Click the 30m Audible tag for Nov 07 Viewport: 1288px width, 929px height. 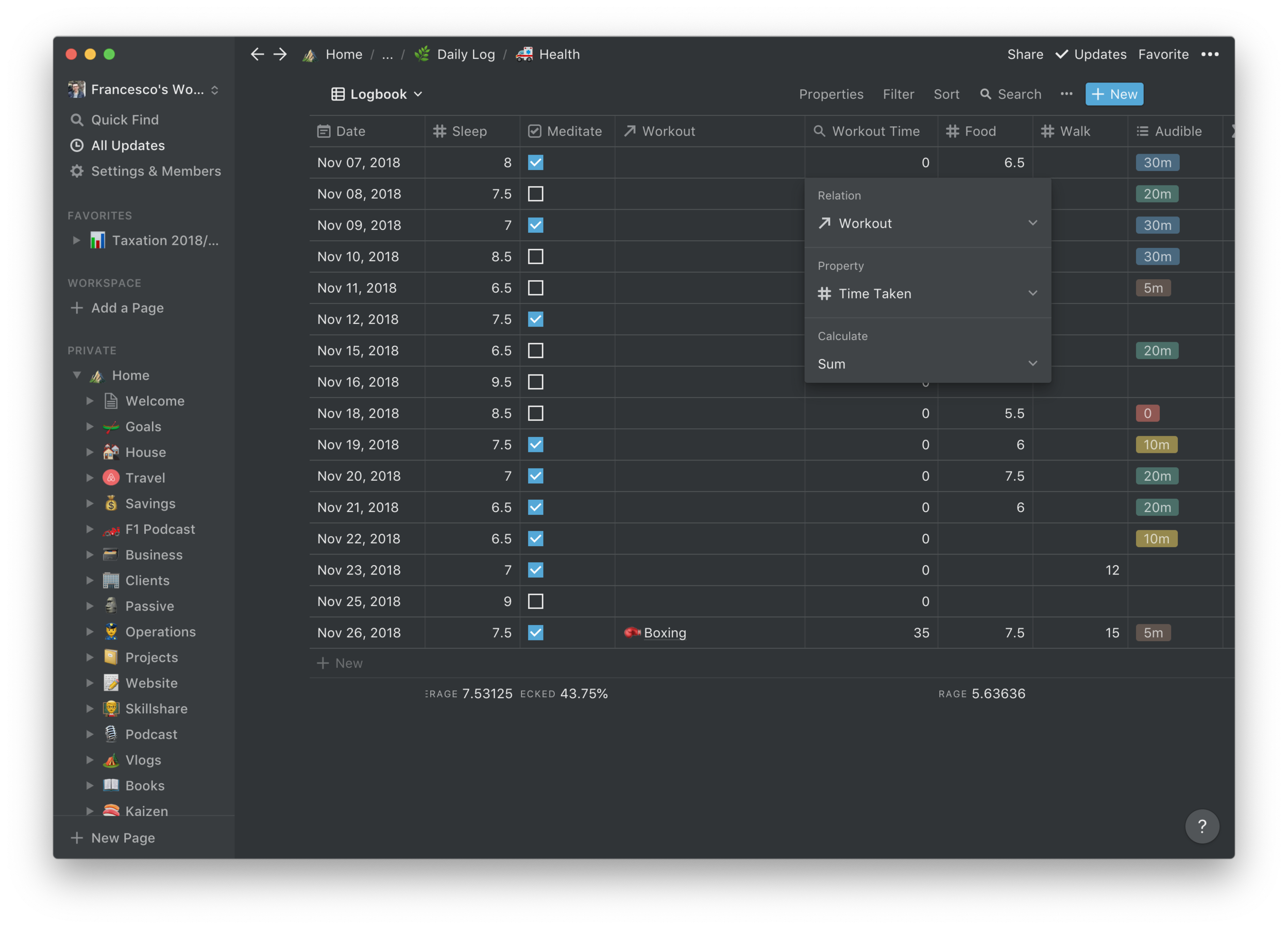pos(1157,162)
